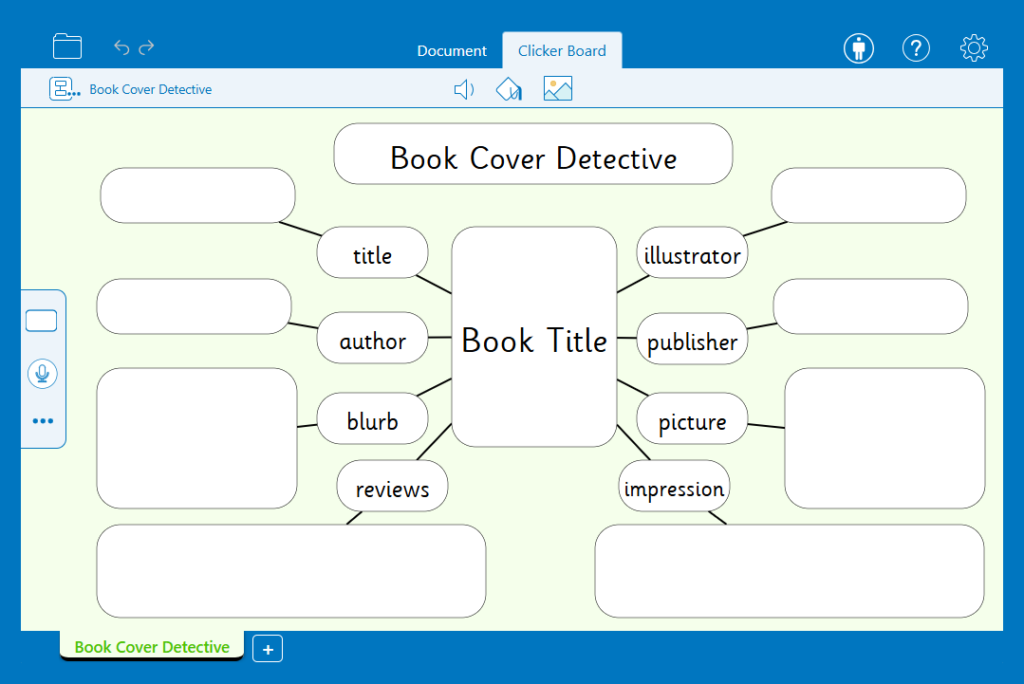Select the paint fill bucket icon
This screenshot has width=1024, height=684.
coord(509,90)
